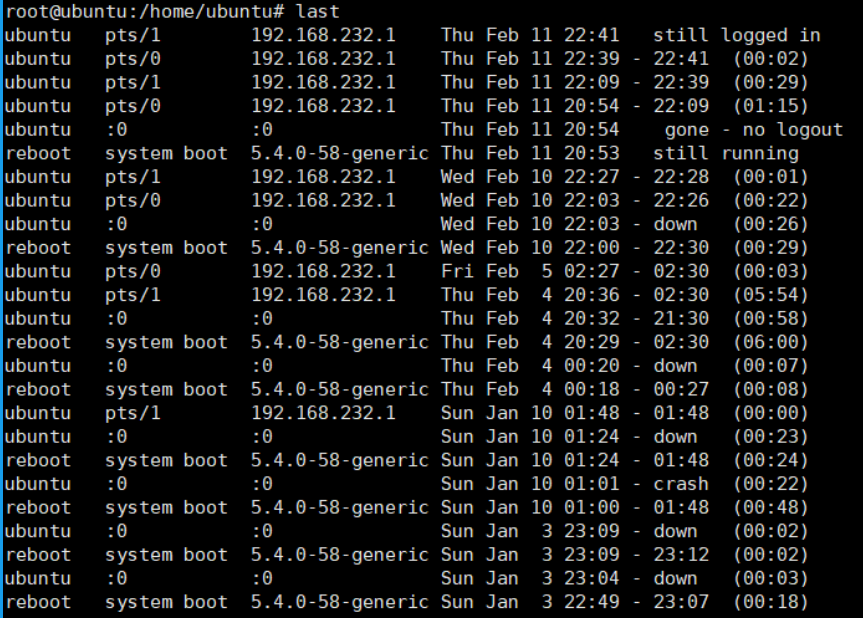Select boot time '00:18' on Thu Feb 4
The width and height of the screenshot is (863, 618).
coord(592,390)
